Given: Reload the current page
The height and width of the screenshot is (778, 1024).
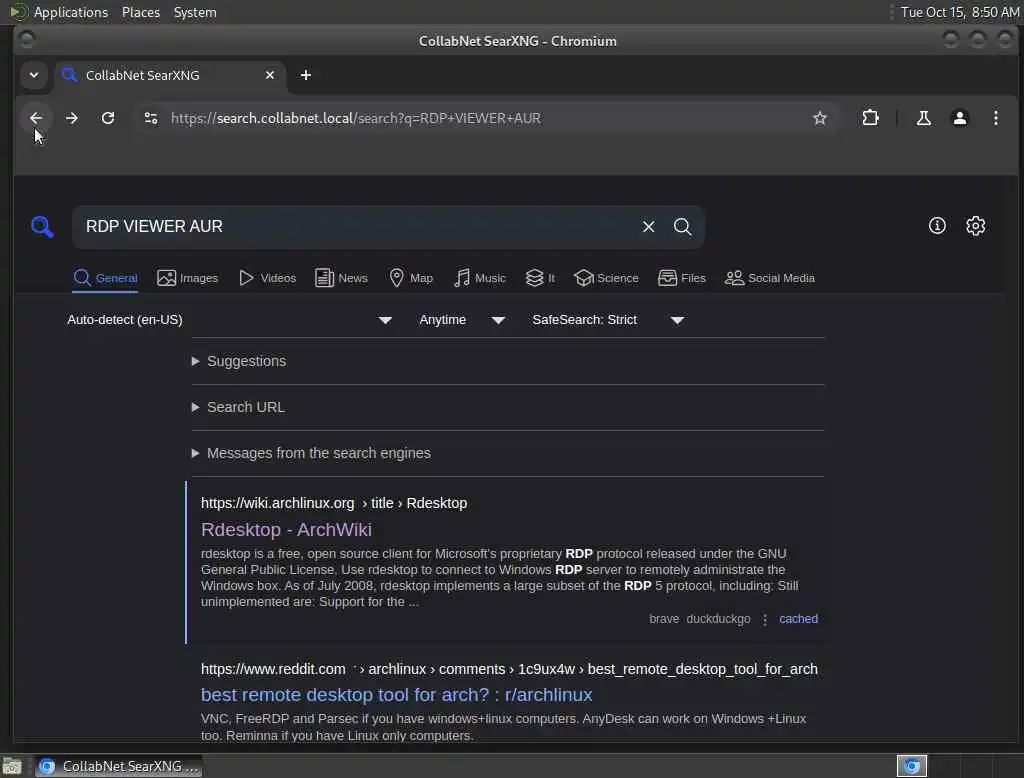Looking at the screenshot, I should click(x=108, y=118).
